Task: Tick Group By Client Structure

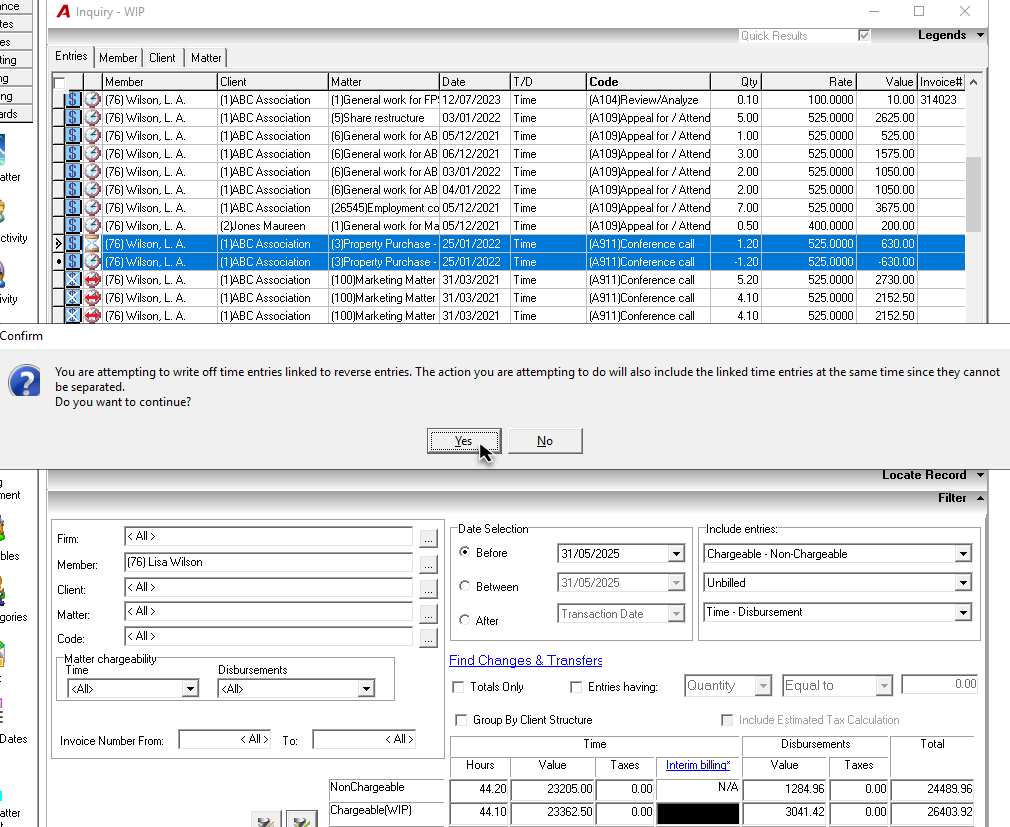Action: coord(461,720)
